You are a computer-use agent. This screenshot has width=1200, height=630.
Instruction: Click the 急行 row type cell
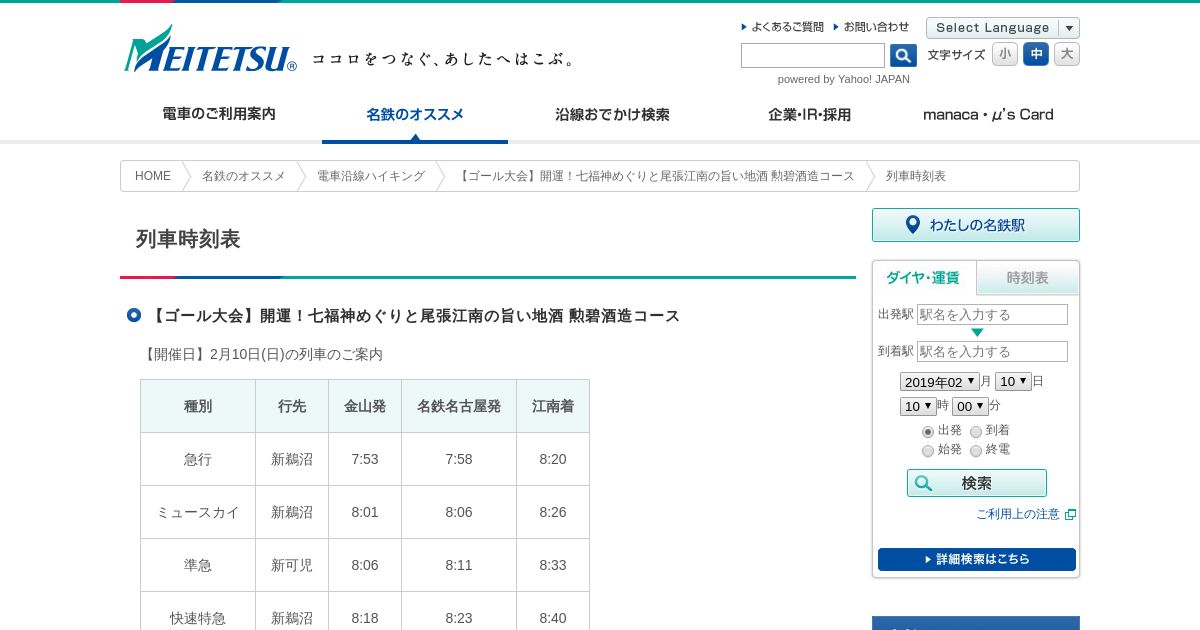pos(198,459)
